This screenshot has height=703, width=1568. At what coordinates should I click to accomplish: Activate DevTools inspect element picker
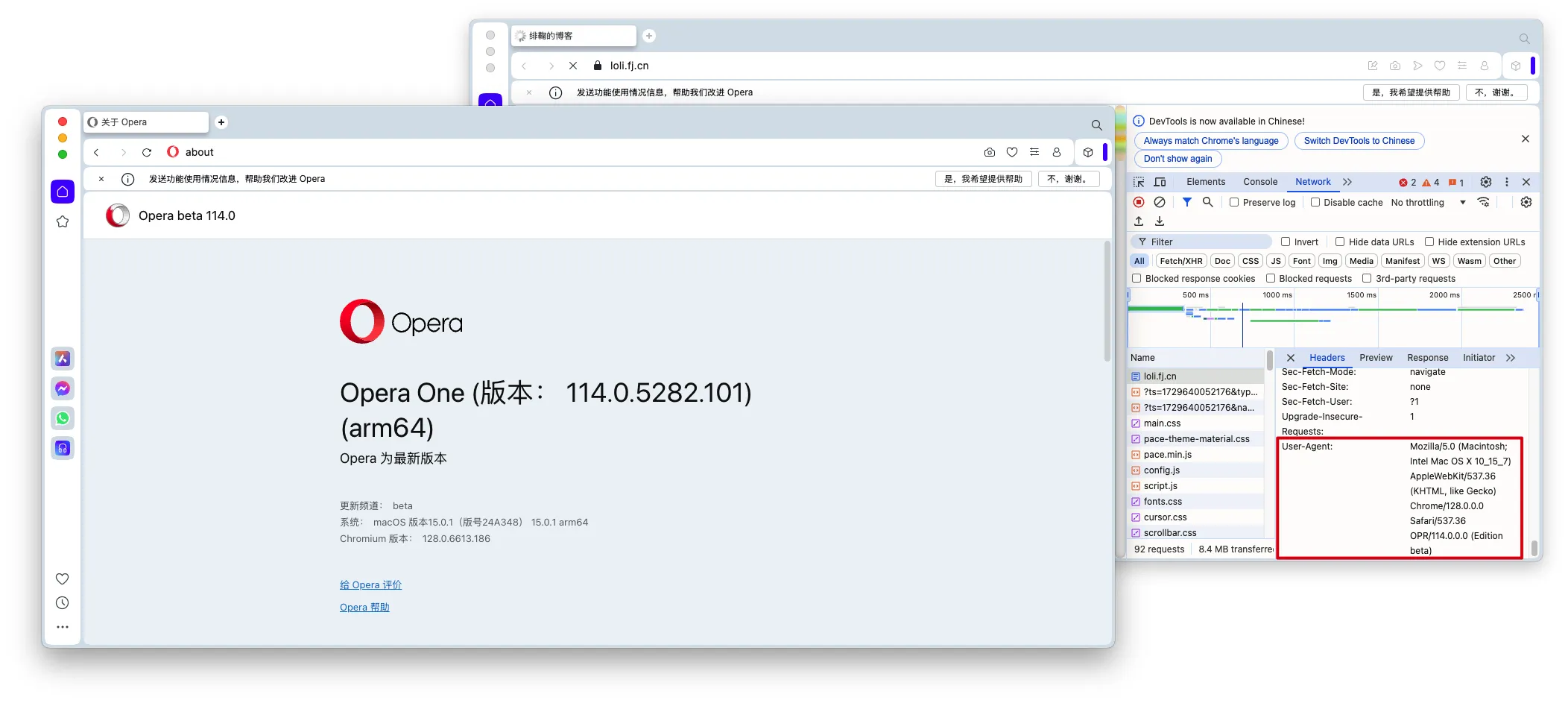click(1139, 182)
